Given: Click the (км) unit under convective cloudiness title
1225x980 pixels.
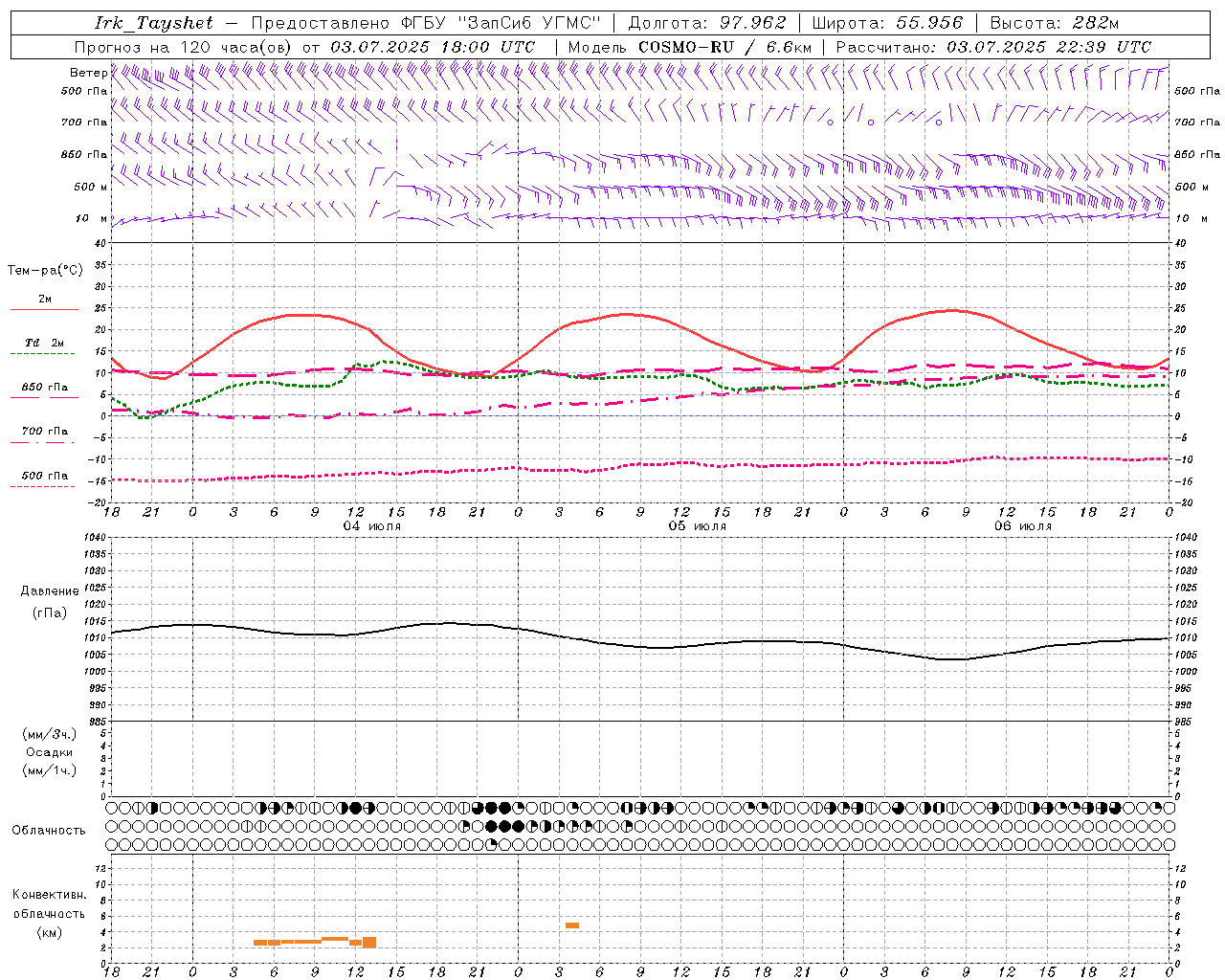Looking at the screenshot, I should click(x=49, y=932).
